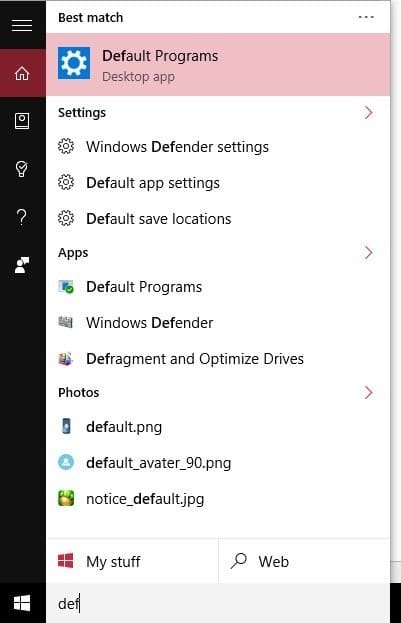Search the Web for def

[304, 561]
